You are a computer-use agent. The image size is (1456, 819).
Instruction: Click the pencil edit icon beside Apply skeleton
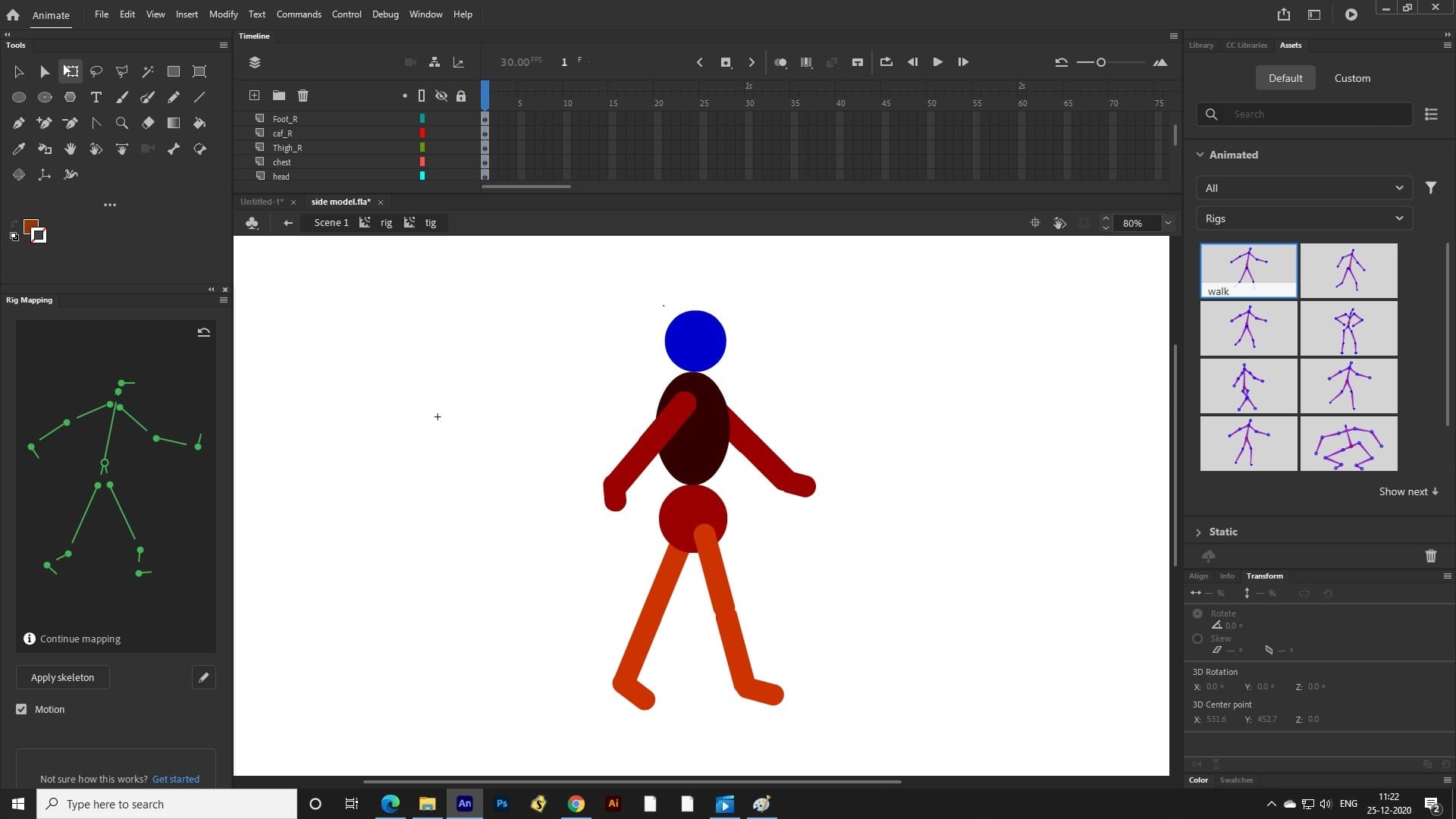204,677
